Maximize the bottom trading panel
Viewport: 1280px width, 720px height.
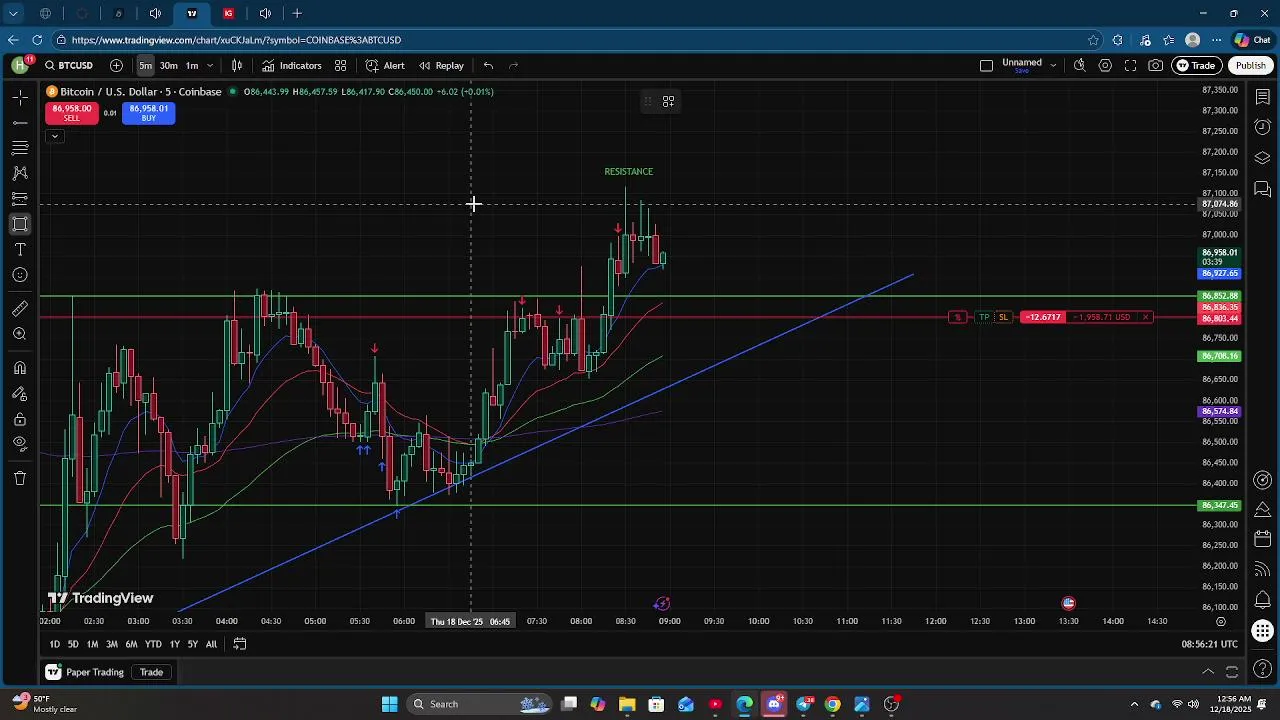point(1232,672)
